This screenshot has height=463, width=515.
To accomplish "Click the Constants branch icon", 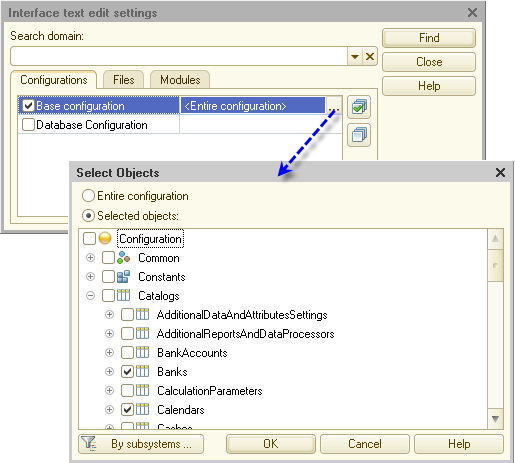I will (x=124, y=277).
